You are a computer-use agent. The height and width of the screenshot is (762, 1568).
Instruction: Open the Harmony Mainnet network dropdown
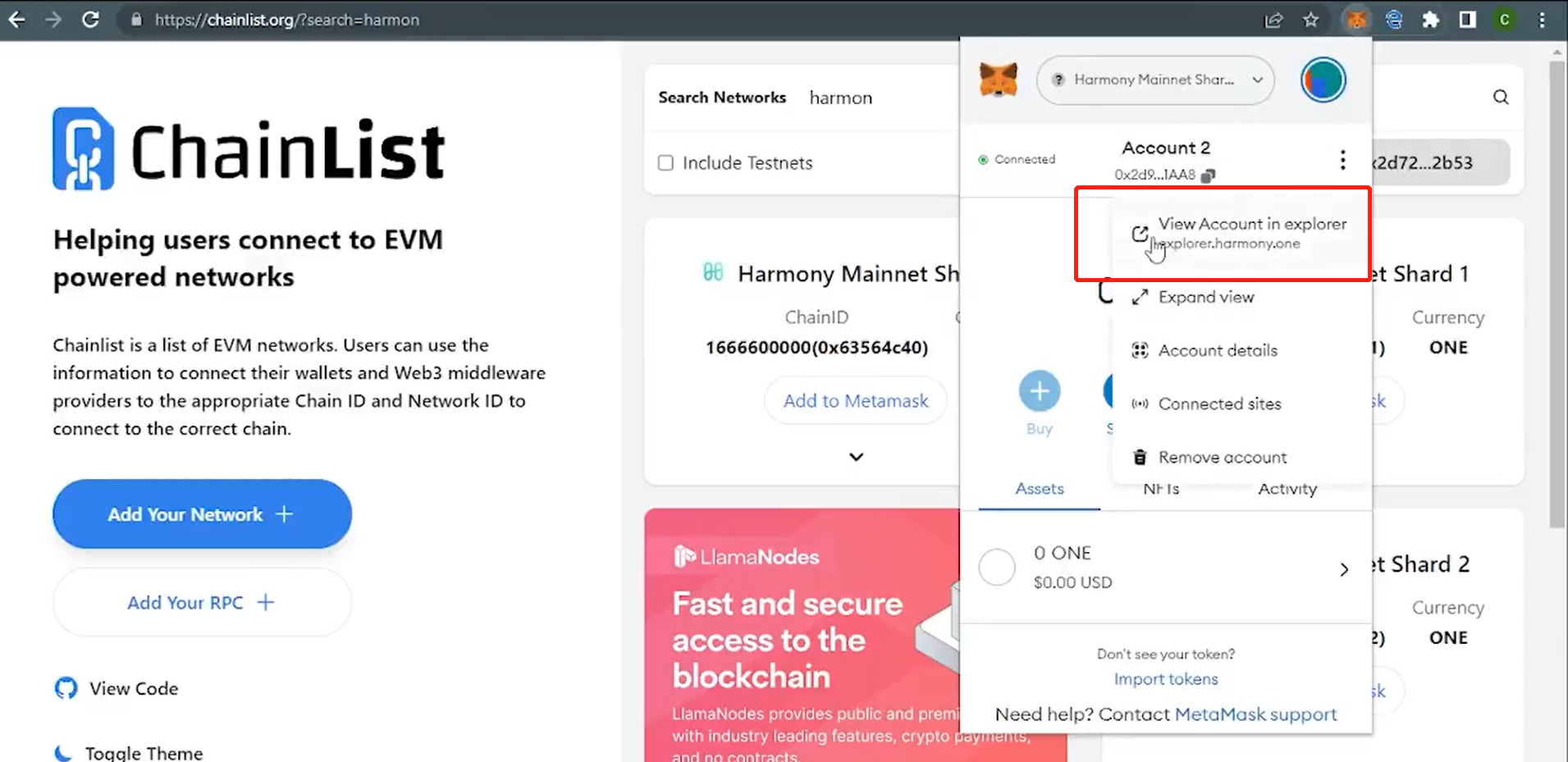click(1155, 80)
